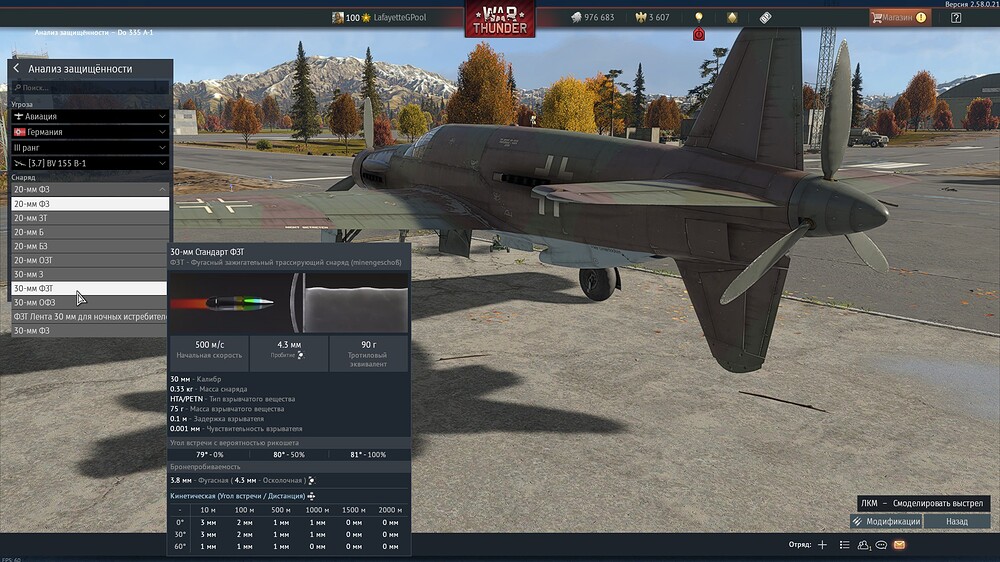
Task: Click the 80° - 50% ricochet value
Action: [x=289, y=455]
